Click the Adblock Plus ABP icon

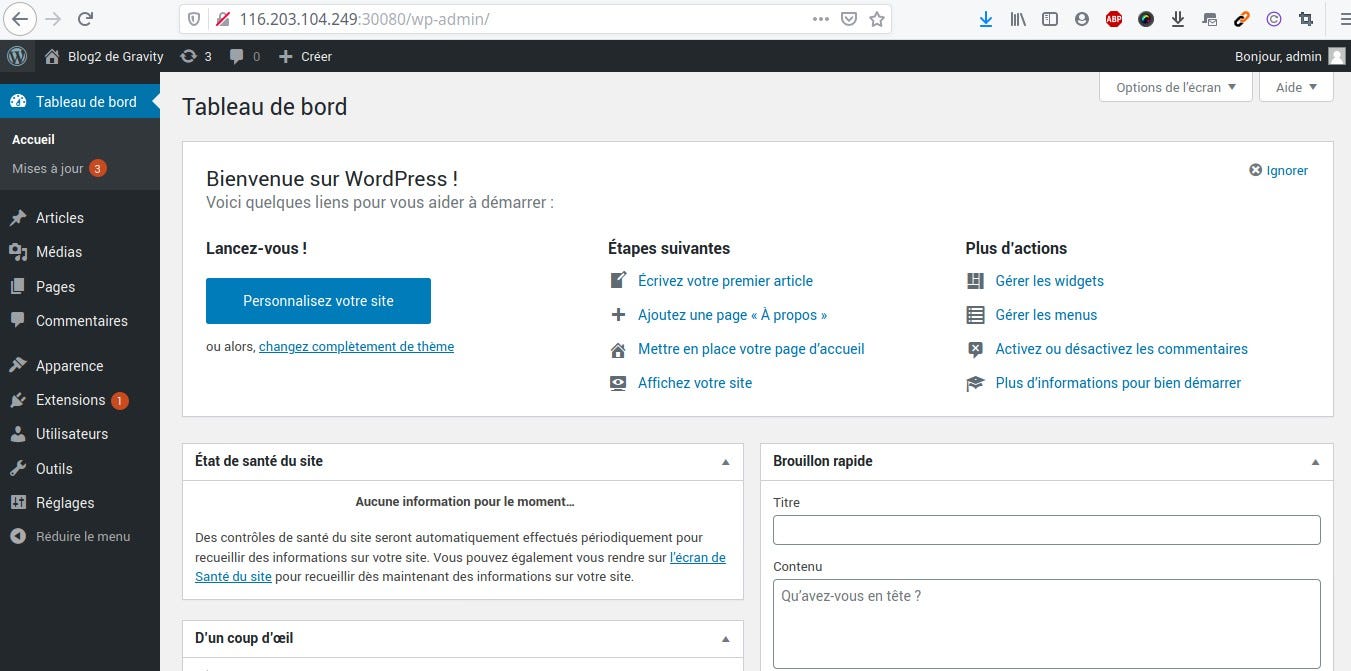(x=1114, y=19)
